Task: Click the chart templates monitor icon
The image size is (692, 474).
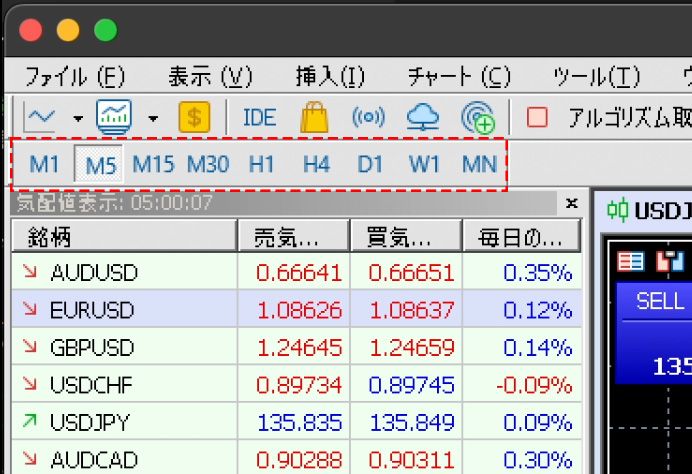Action: click(x=115, y=117)
